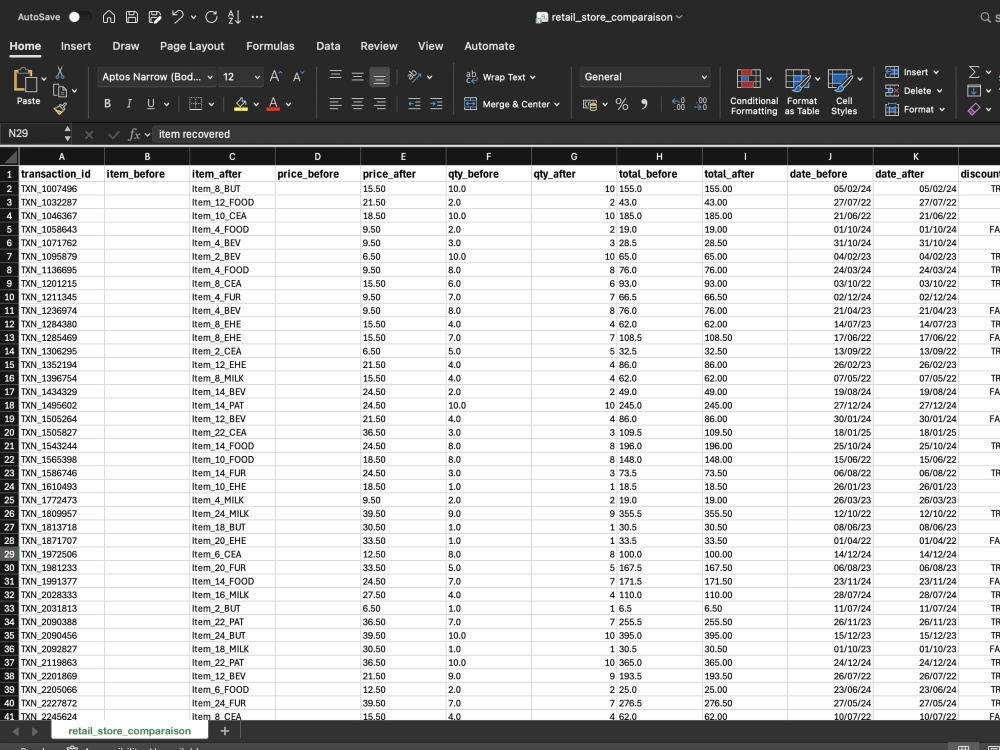The height and width of the screenshot is (750, 1000).
Task: Apply the red font color
Action: (x=273, y=104)
